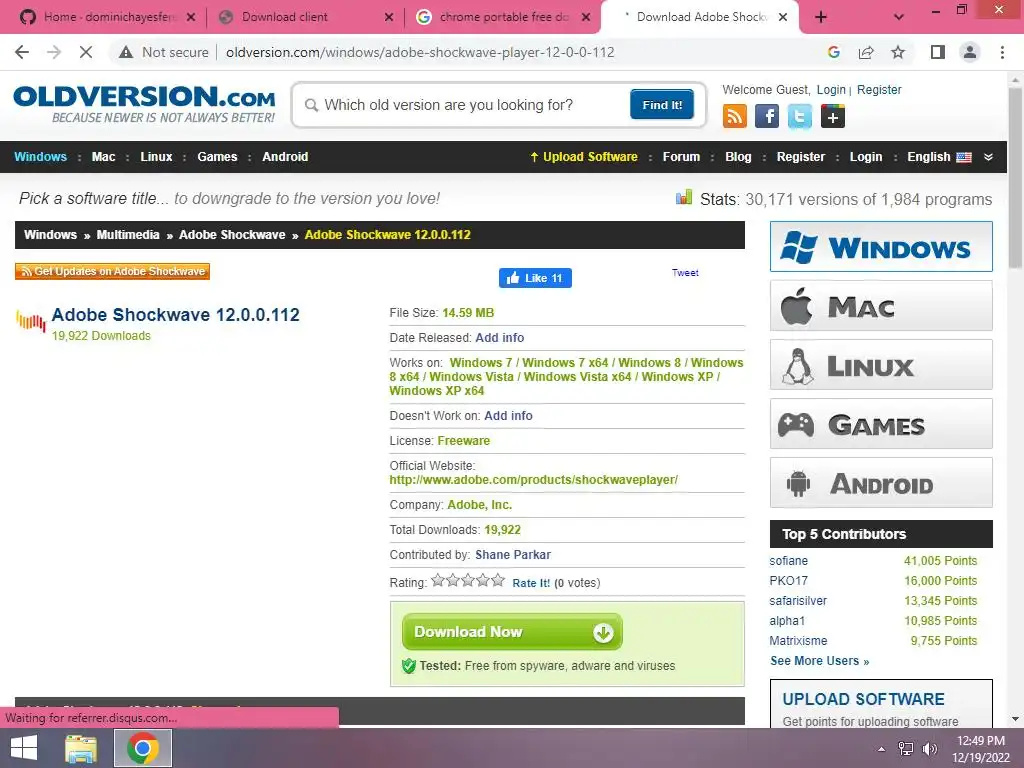
Task: Click the volume speaker tray icon
Action: click(x=929, y=748)
